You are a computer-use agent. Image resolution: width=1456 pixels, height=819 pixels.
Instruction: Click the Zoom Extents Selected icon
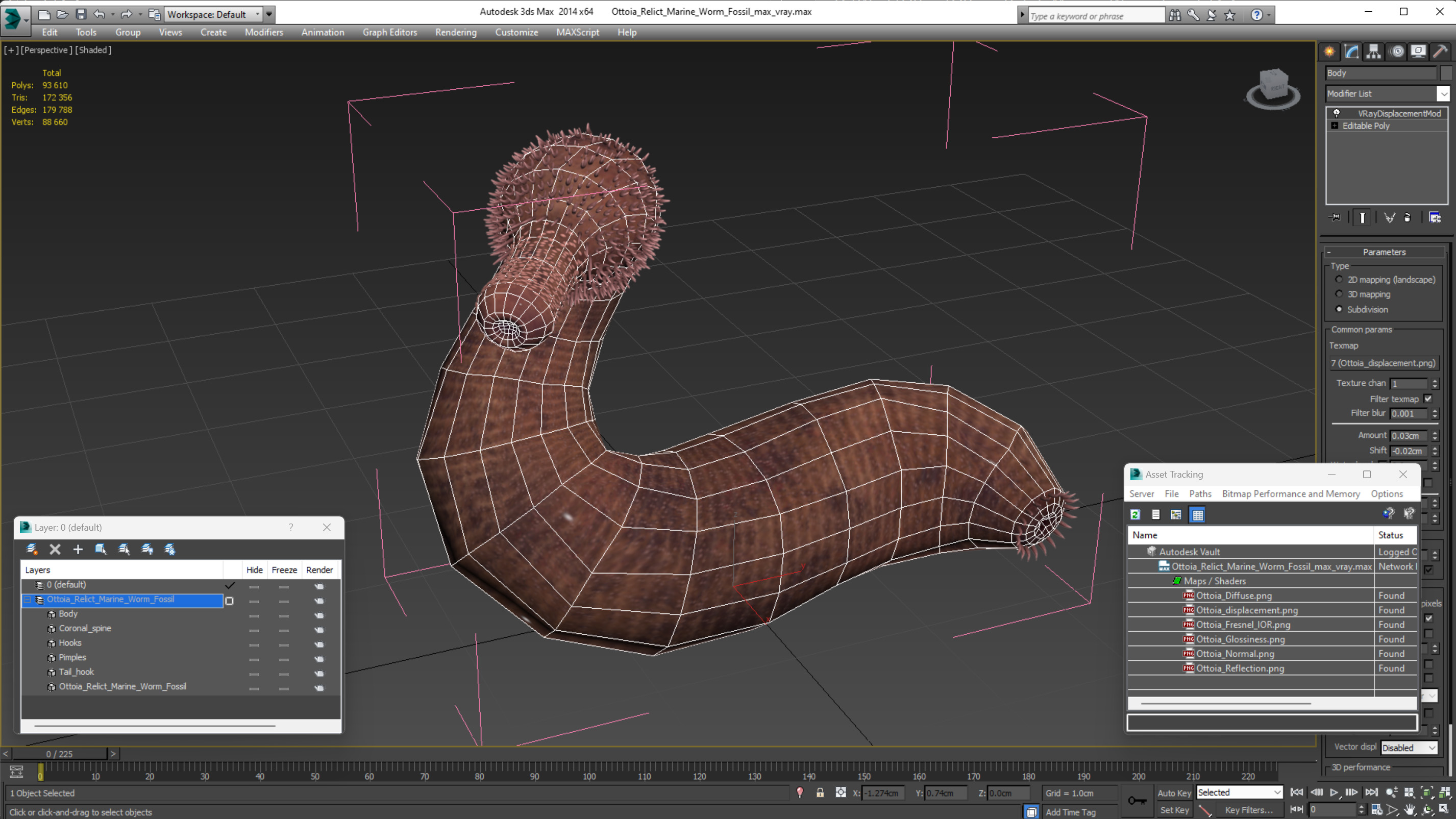click(x=1426, y=793)
